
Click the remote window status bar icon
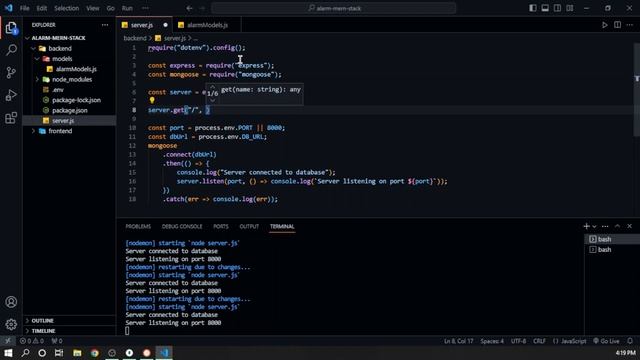pyautogui.click(x=8, y=341)
